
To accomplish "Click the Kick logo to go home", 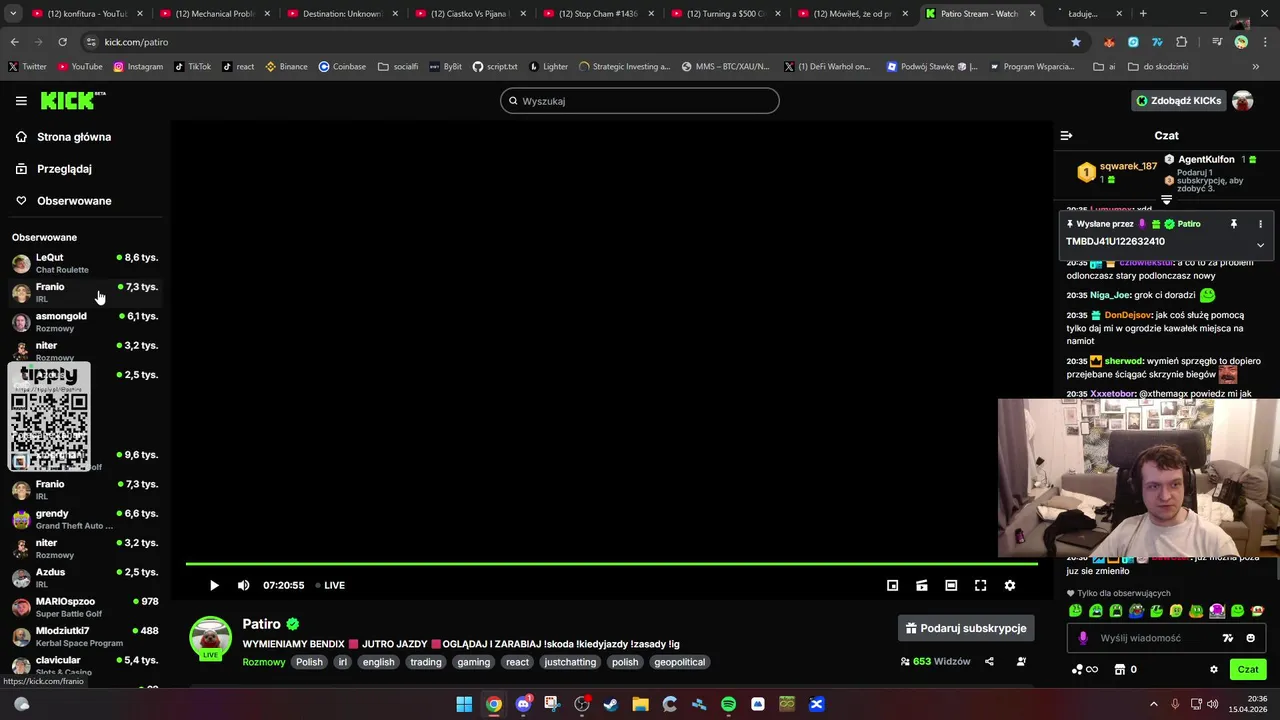I will pyautogui.click(x=72, y=100).
